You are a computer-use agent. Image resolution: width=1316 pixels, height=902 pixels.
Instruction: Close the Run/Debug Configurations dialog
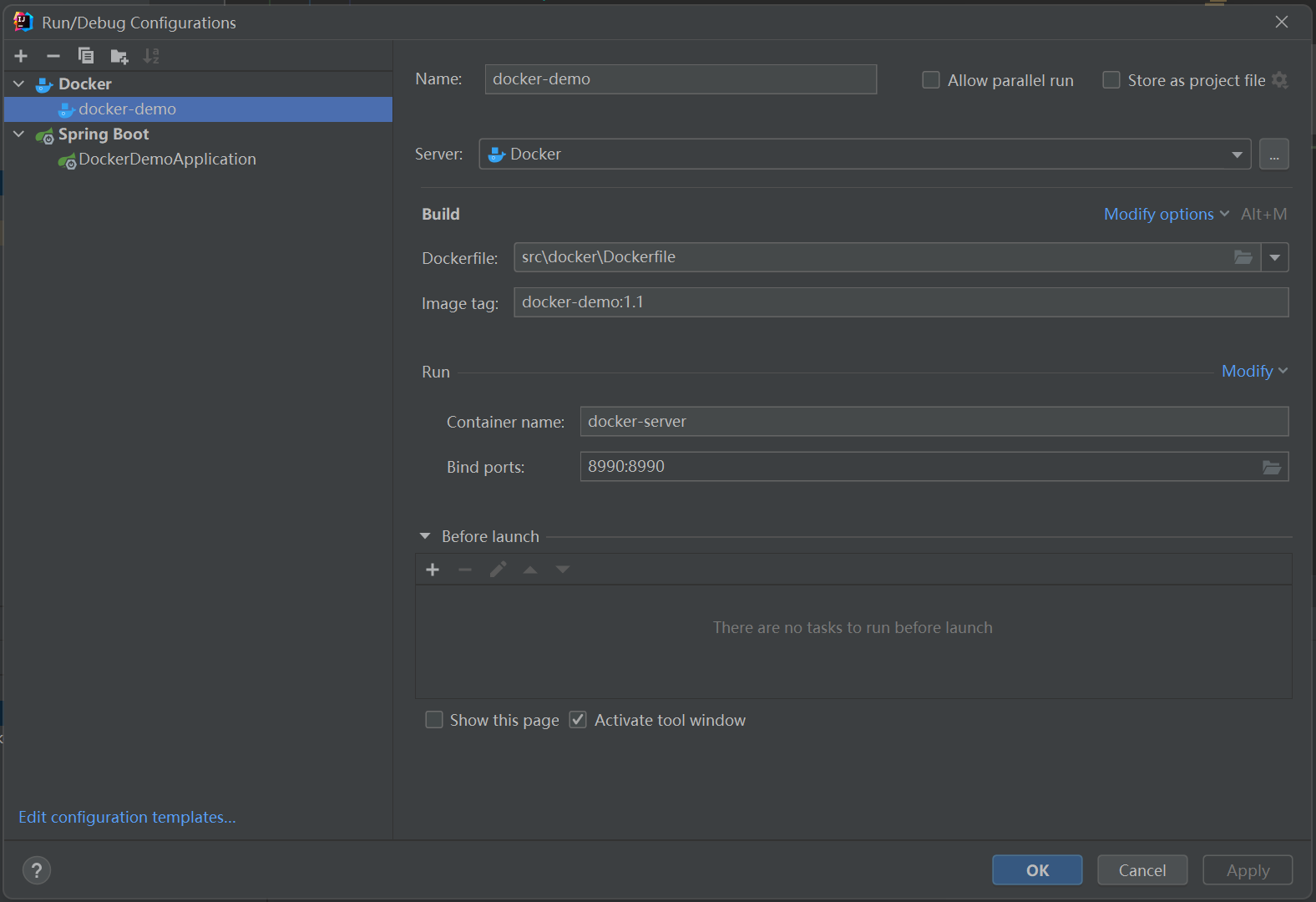coord(1282,22)
